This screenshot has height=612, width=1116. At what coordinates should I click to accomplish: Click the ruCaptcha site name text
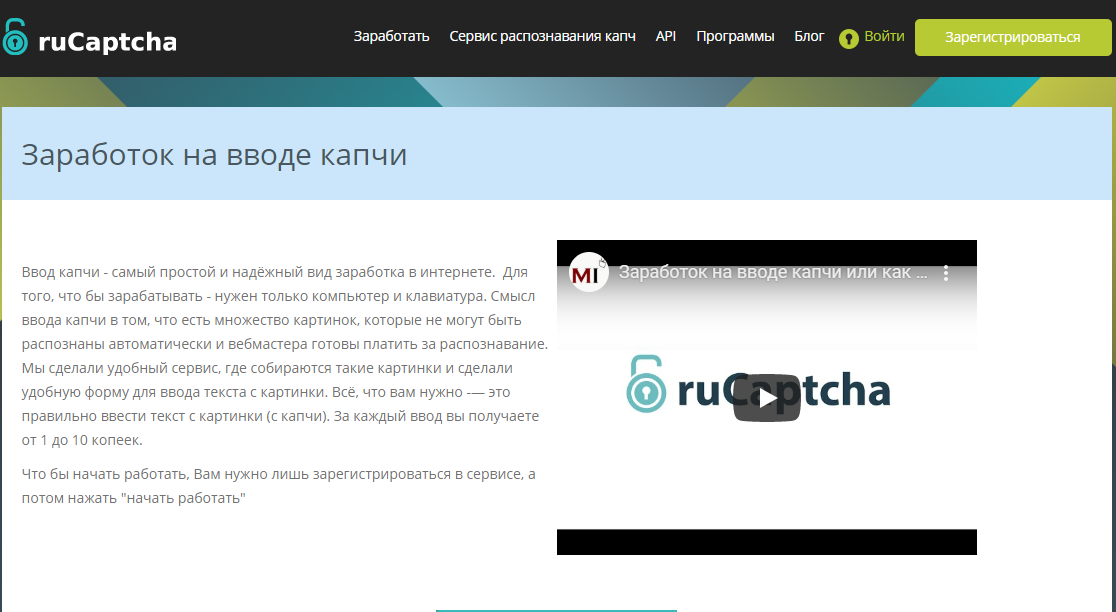[x=107, y=42]
